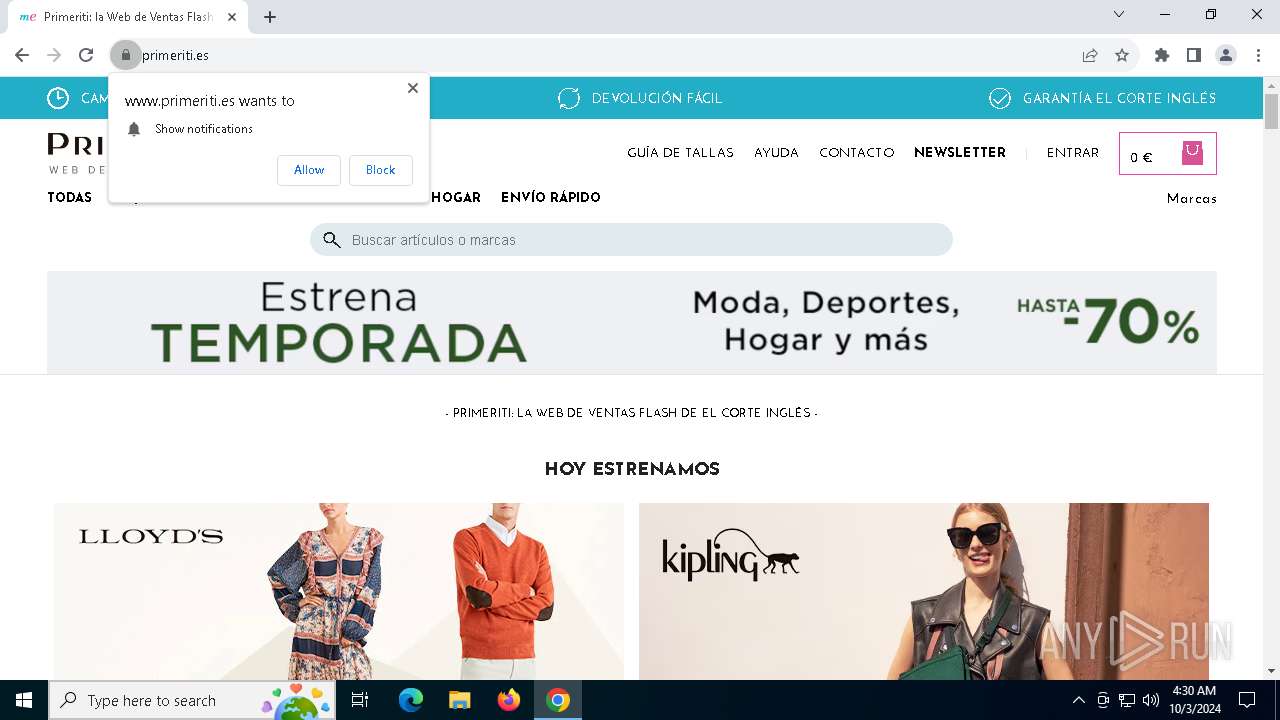
Task: Click the address bar URL primeriti.es
Action: [176, 55]
